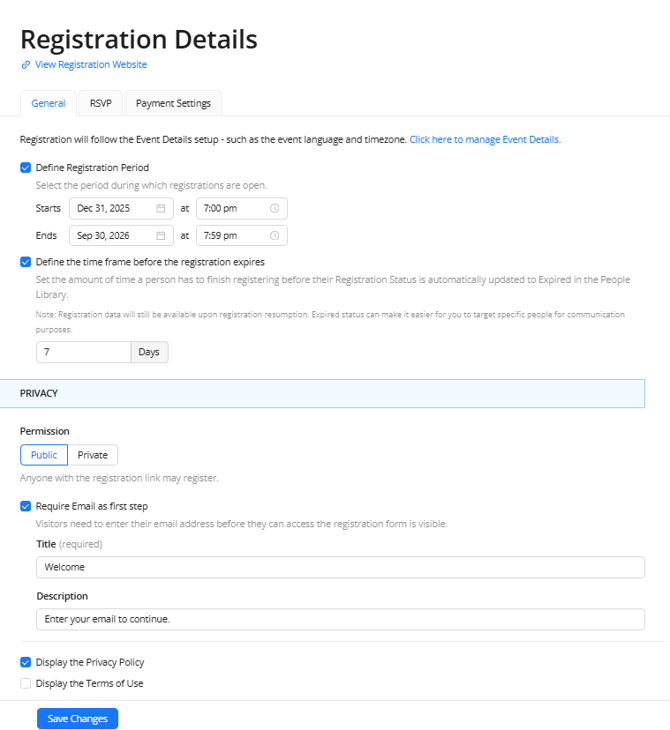
Task: Click the clock icon for the Starts time
Action: click(275, 209)
